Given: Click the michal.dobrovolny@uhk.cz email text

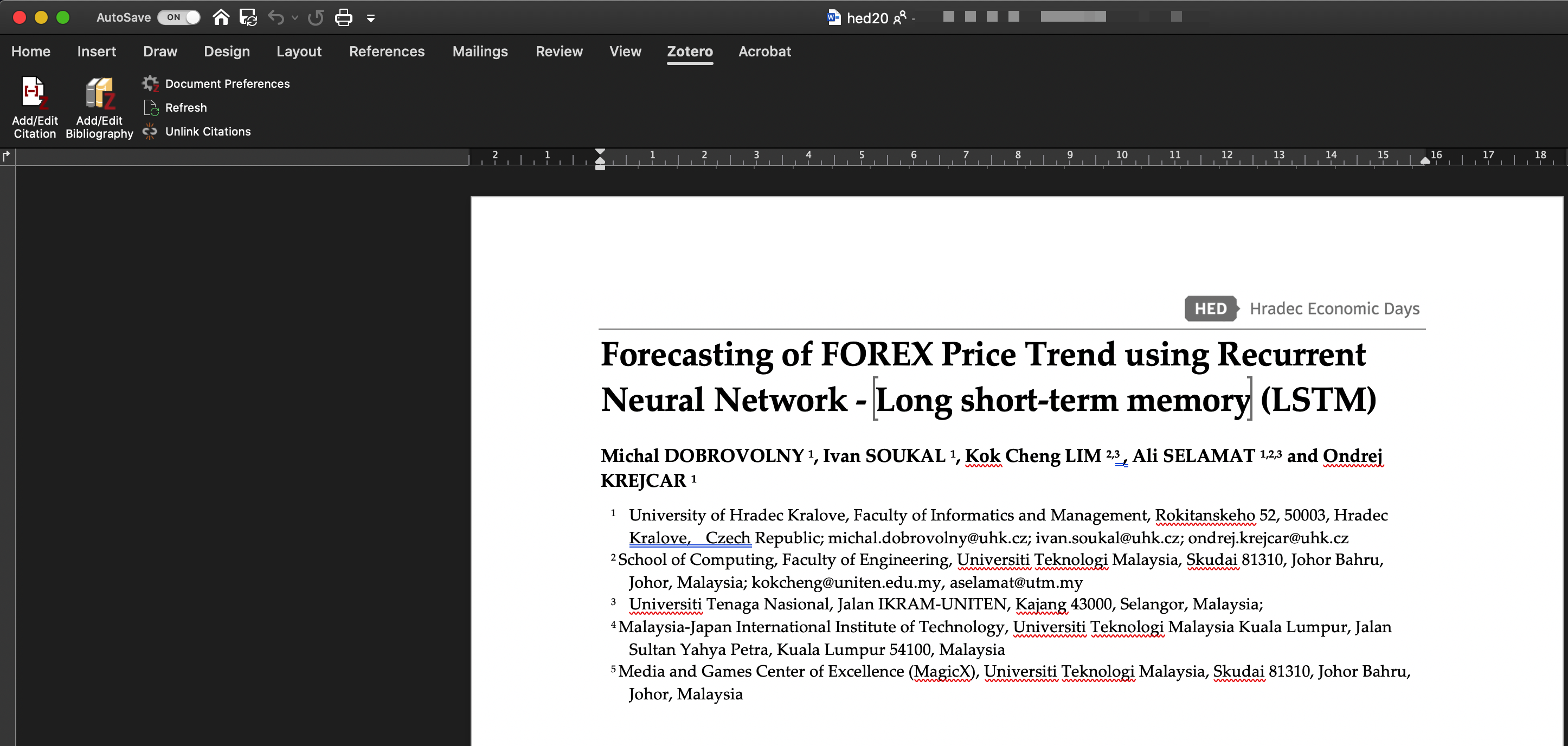Looking at the screenshot, I should click(928, 538).
